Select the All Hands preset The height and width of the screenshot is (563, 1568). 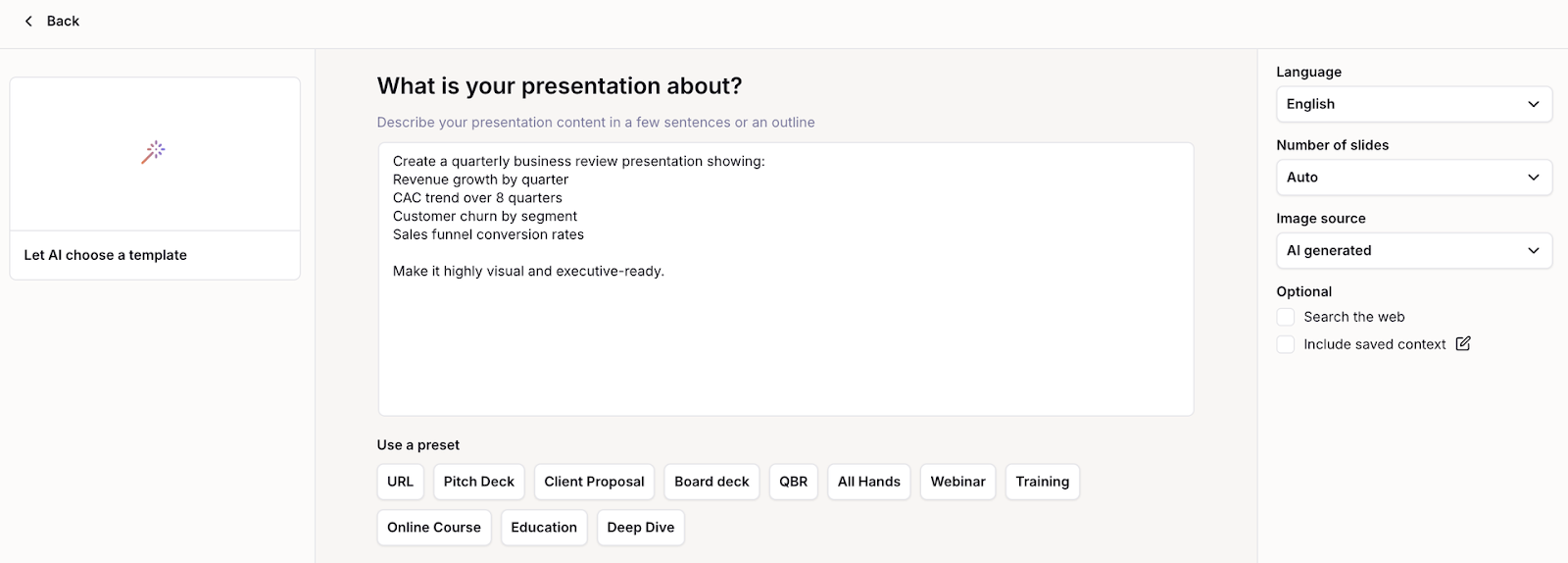pyautogui.click(x=868, y=482)
